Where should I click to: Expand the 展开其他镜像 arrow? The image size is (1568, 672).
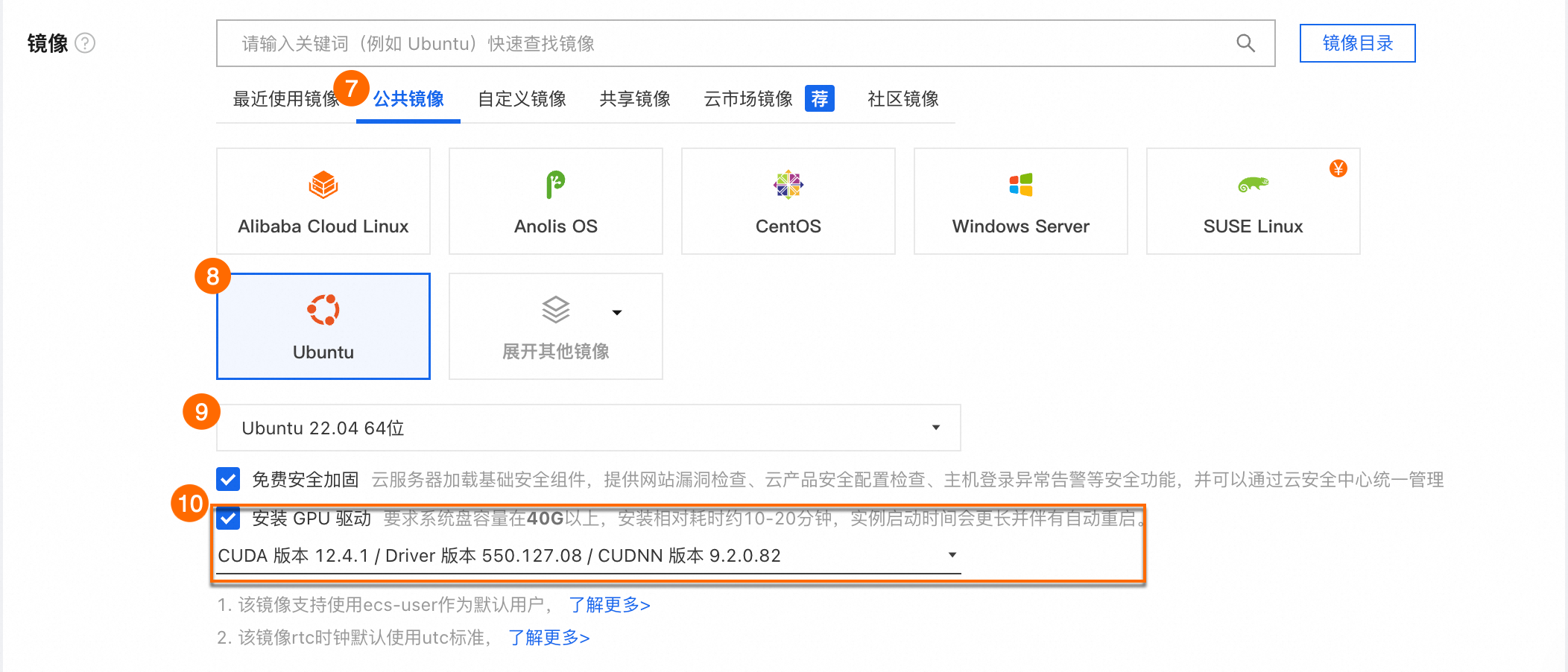617,312
